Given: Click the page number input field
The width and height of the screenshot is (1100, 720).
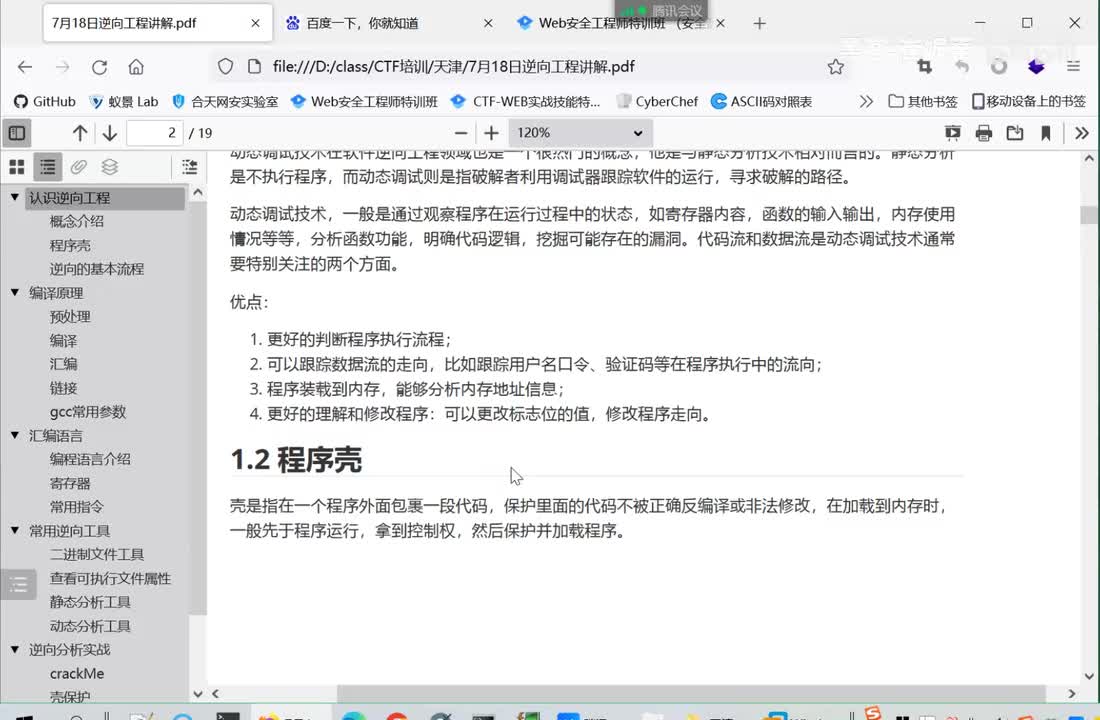Looking at the screenshot, I should [x=154, y=133].
